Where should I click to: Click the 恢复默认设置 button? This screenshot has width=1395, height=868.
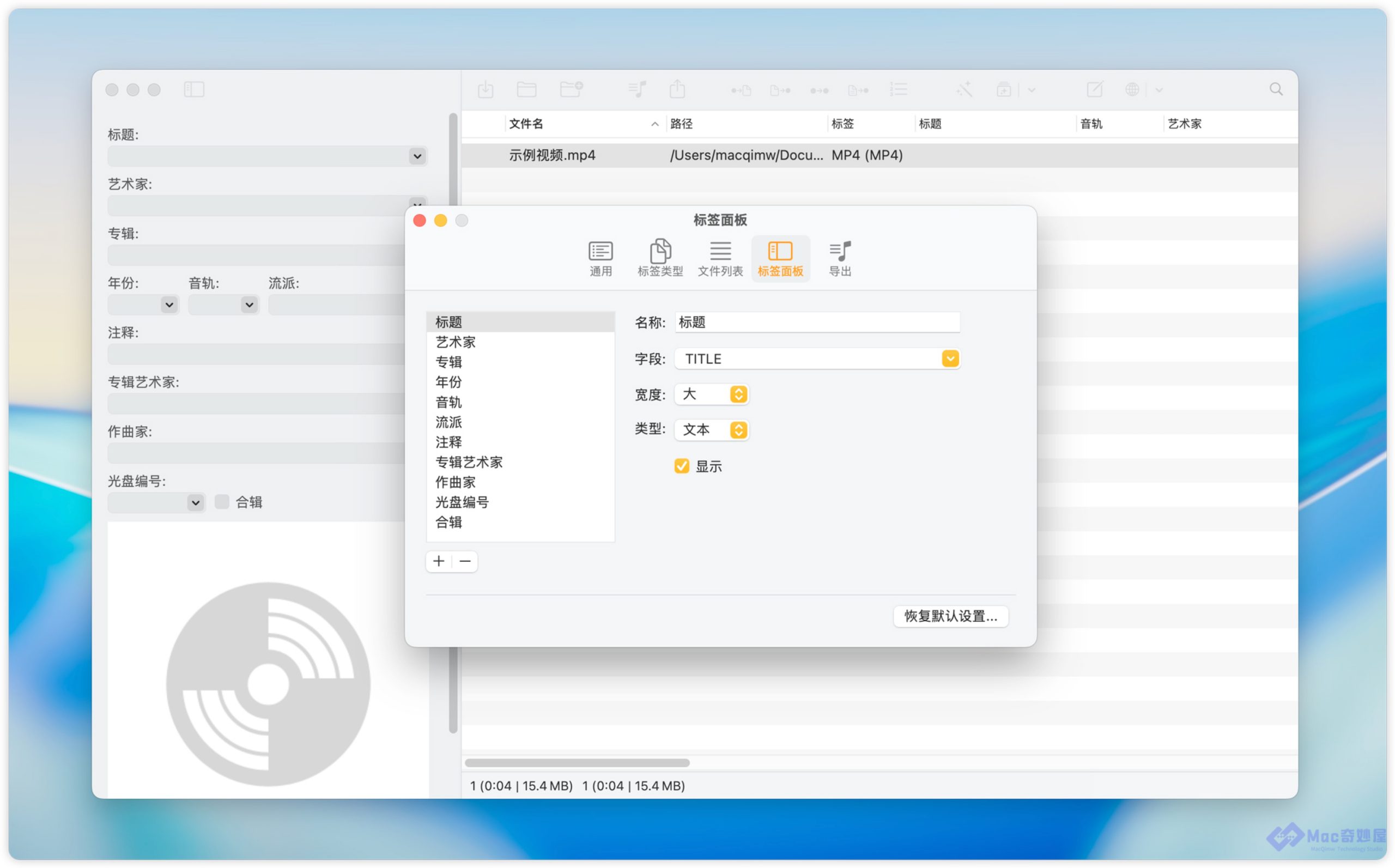coord(951,616)
